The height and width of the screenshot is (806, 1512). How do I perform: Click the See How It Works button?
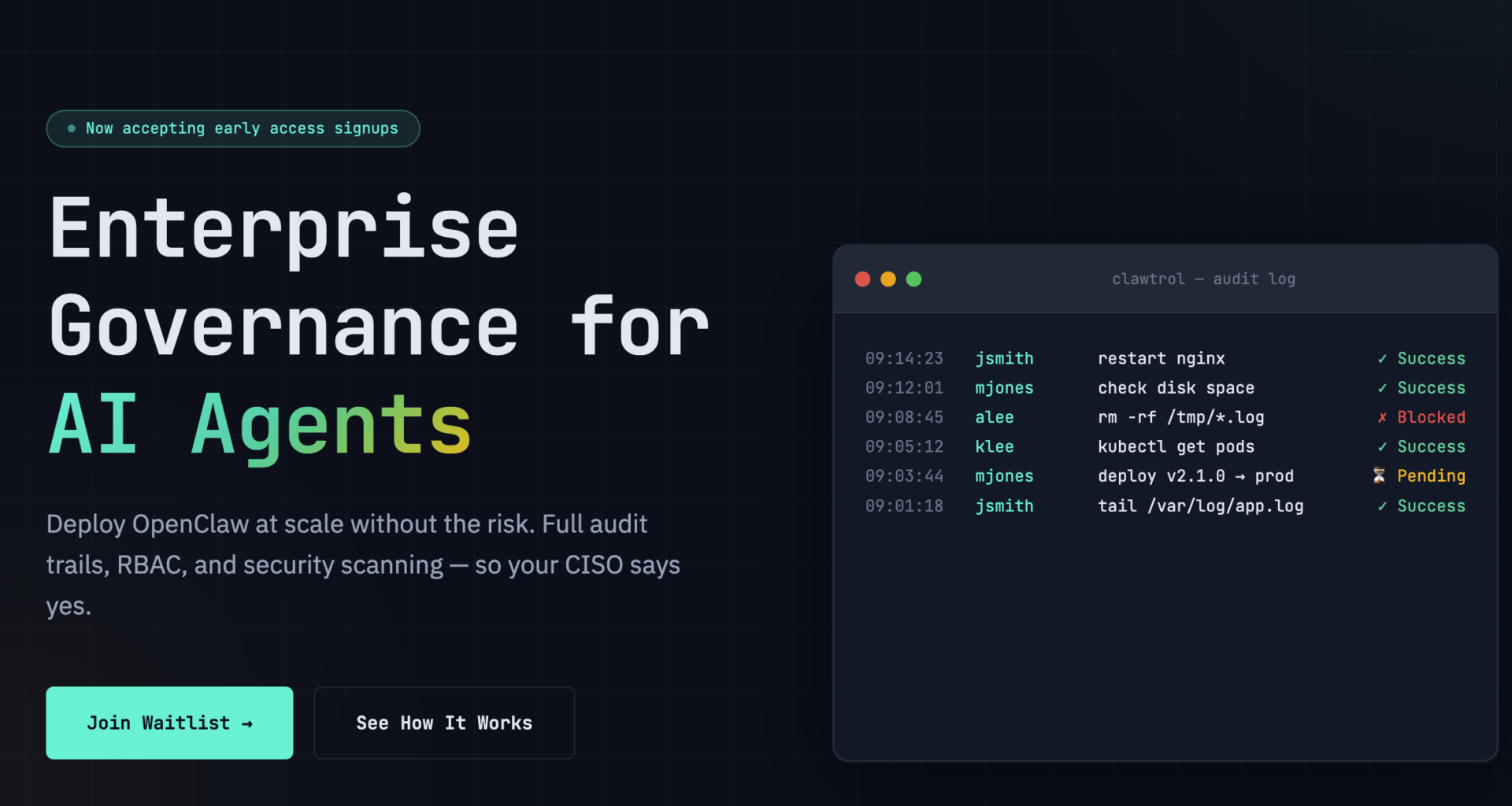(x=444, y=723)
